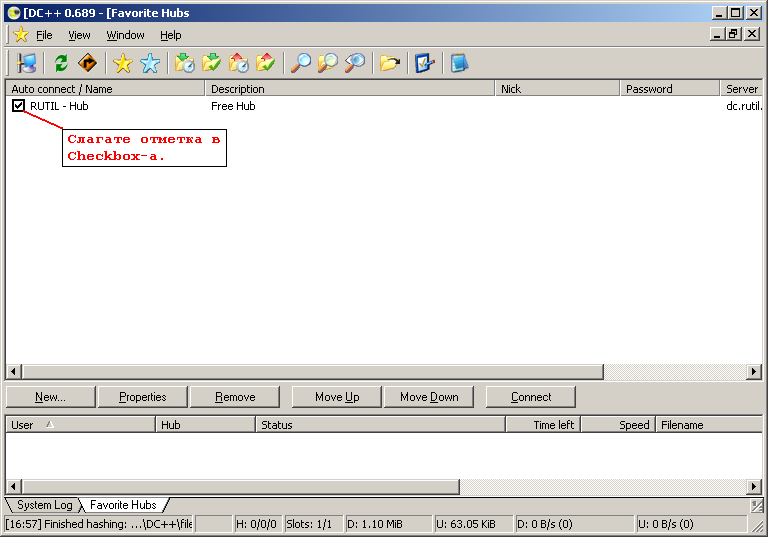The width and height of the screenshot is (768, 537).
Task: Open Favorite Users via blue star icon
Action: pos(150,63)
